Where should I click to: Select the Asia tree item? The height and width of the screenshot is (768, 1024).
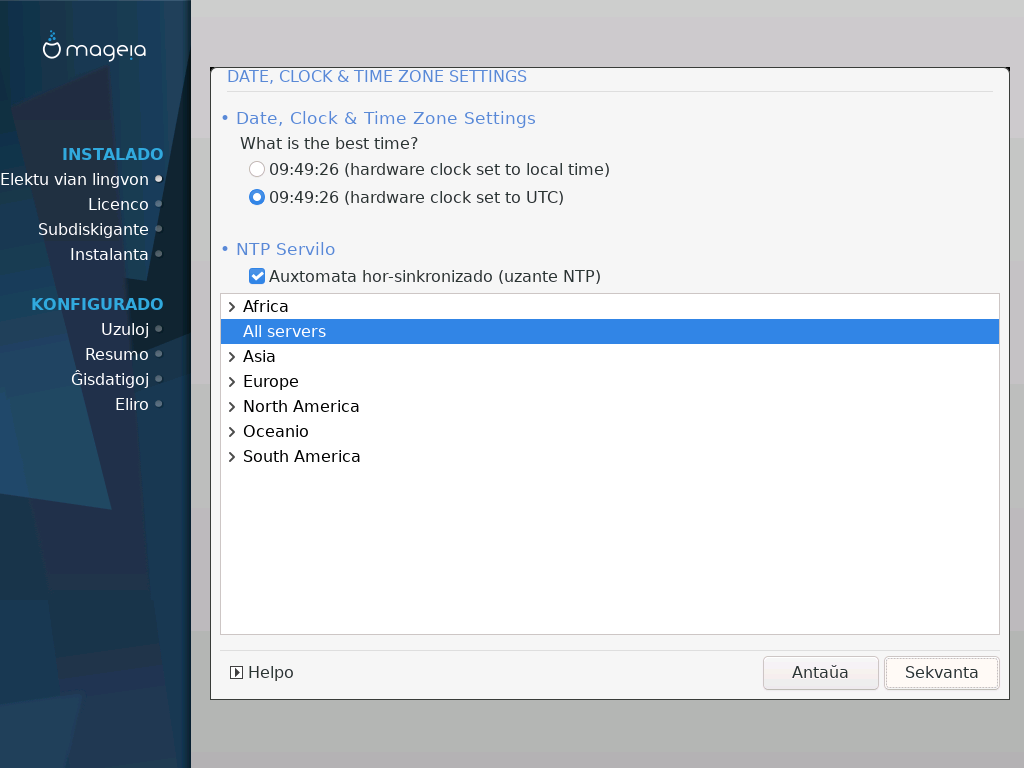tap(259, 357)
